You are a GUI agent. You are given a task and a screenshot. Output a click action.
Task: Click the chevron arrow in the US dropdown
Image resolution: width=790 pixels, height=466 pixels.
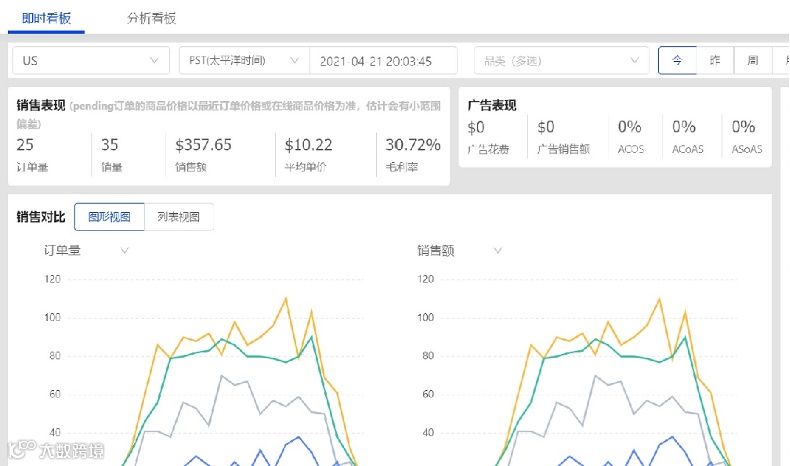154,60
